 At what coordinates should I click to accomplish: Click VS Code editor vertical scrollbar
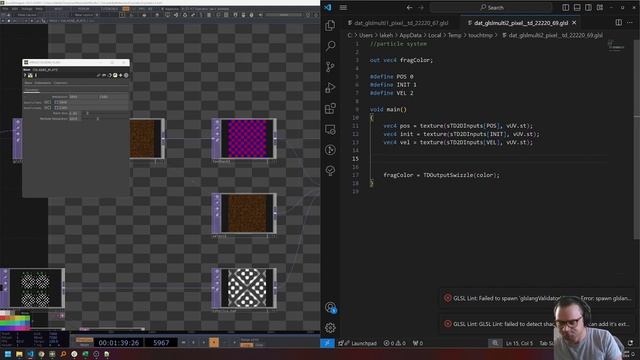(x=636, y=140)
